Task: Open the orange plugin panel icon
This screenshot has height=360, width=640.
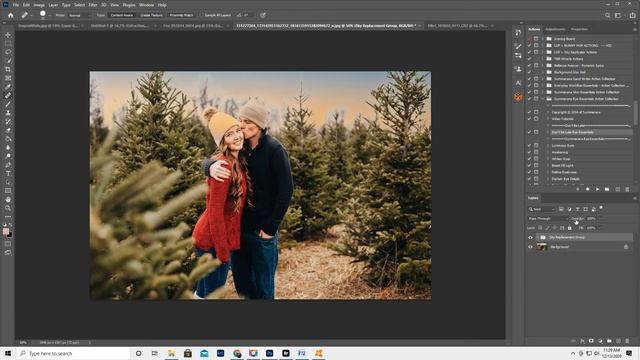Action: 518,97
